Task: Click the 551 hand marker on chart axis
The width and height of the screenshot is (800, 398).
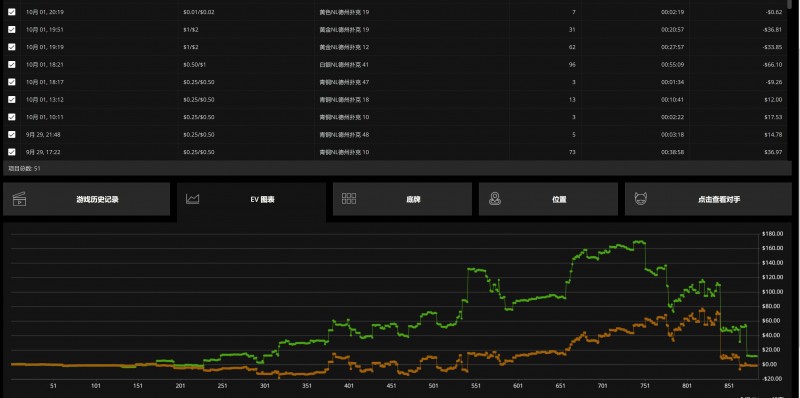Action: (476, 386)
